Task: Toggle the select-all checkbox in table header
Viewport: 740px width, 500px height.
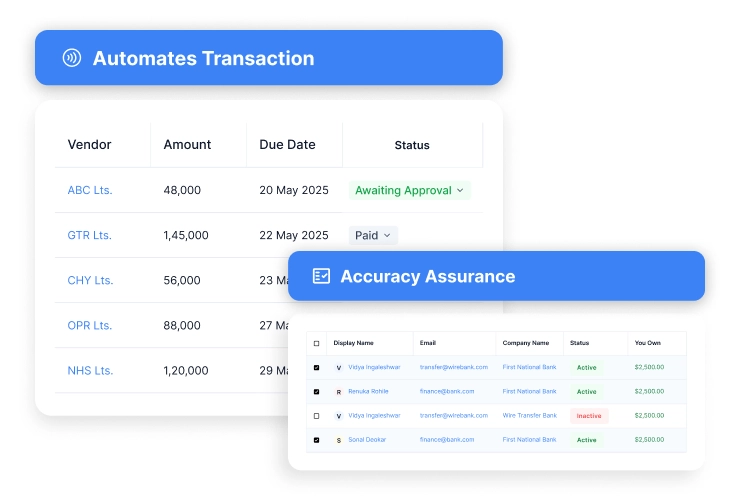Action: (x=317, y=343)
